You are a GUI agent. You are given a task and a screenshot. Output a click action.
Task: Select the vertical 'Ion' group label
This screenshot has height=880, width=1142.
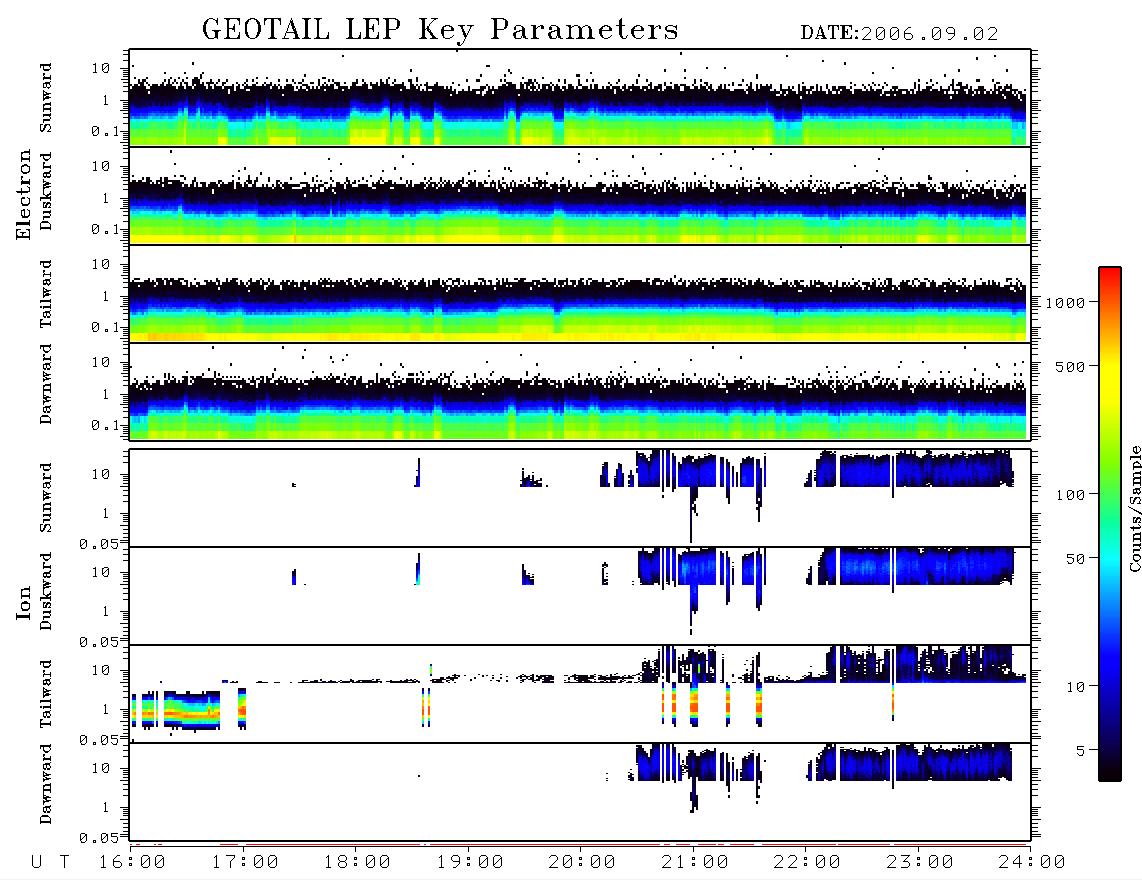pyautogui.click(x=23, y=602)
